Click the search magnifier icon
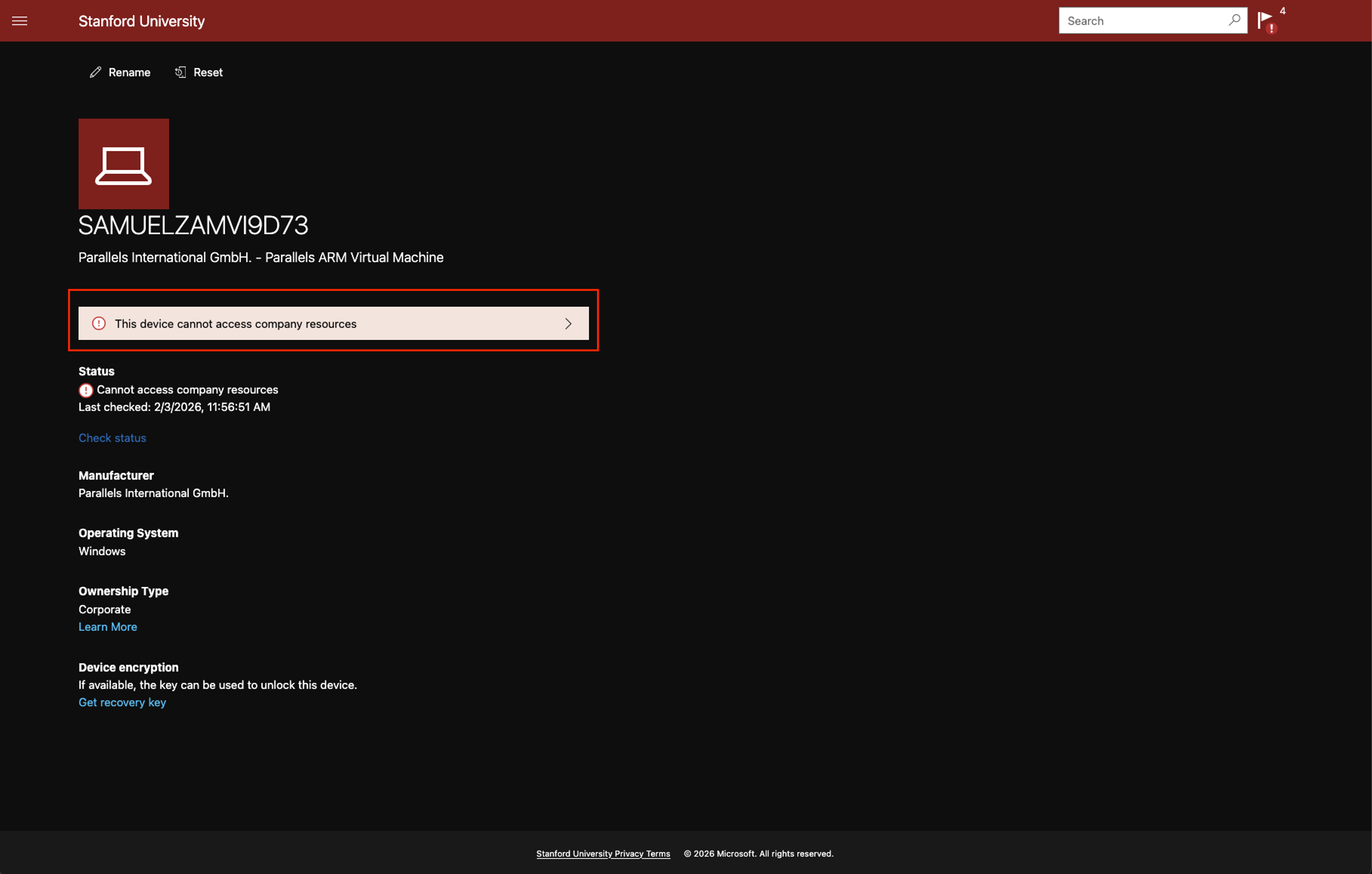1372x874 pixels. (1234, 21)
